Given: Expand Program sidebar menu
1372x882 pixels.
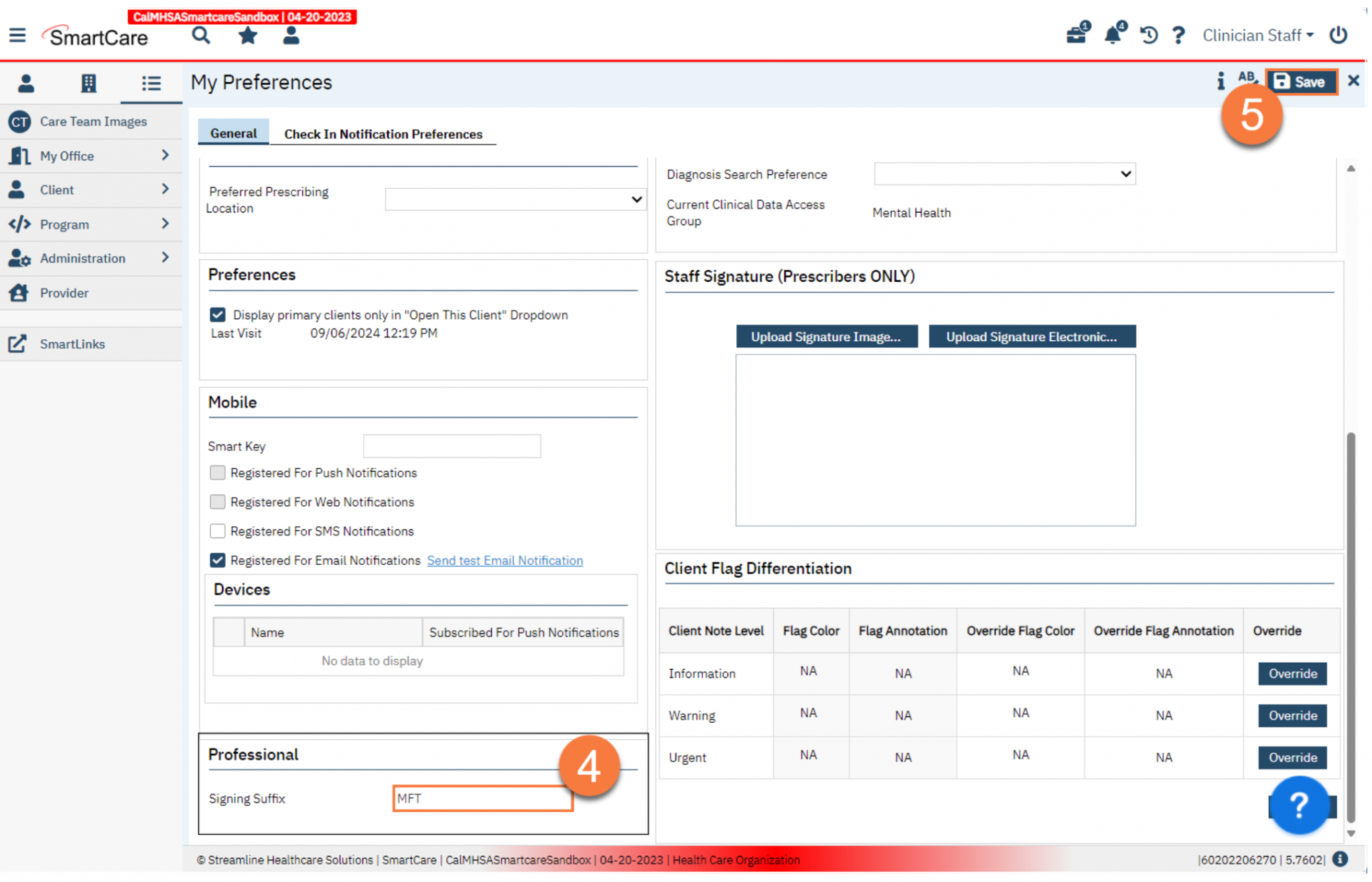Looking at the screenshot, I should point(91,225).
